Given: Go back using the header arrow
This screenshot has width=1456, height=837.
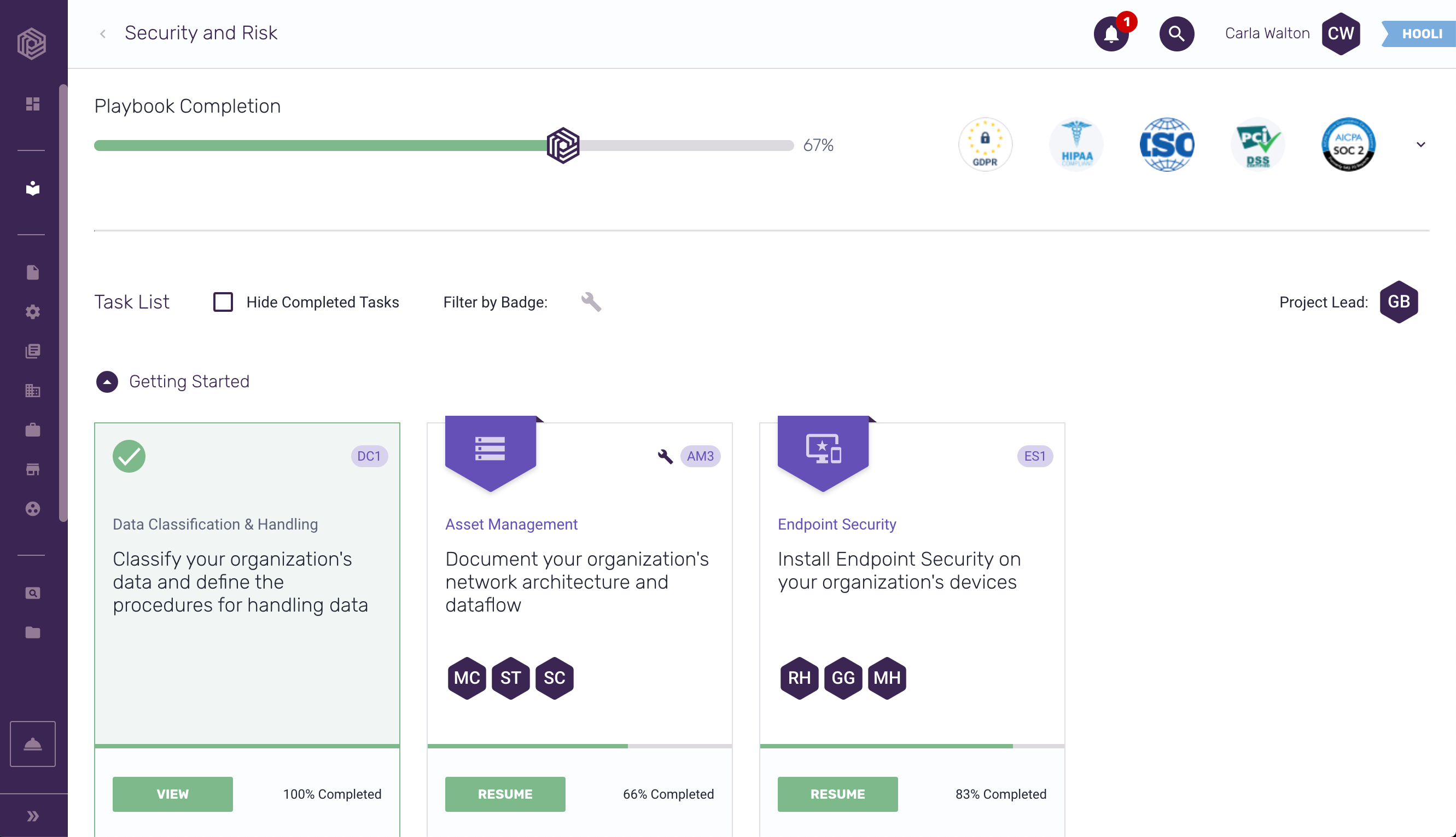Looking at the screenshot, I should coord(103,34).
